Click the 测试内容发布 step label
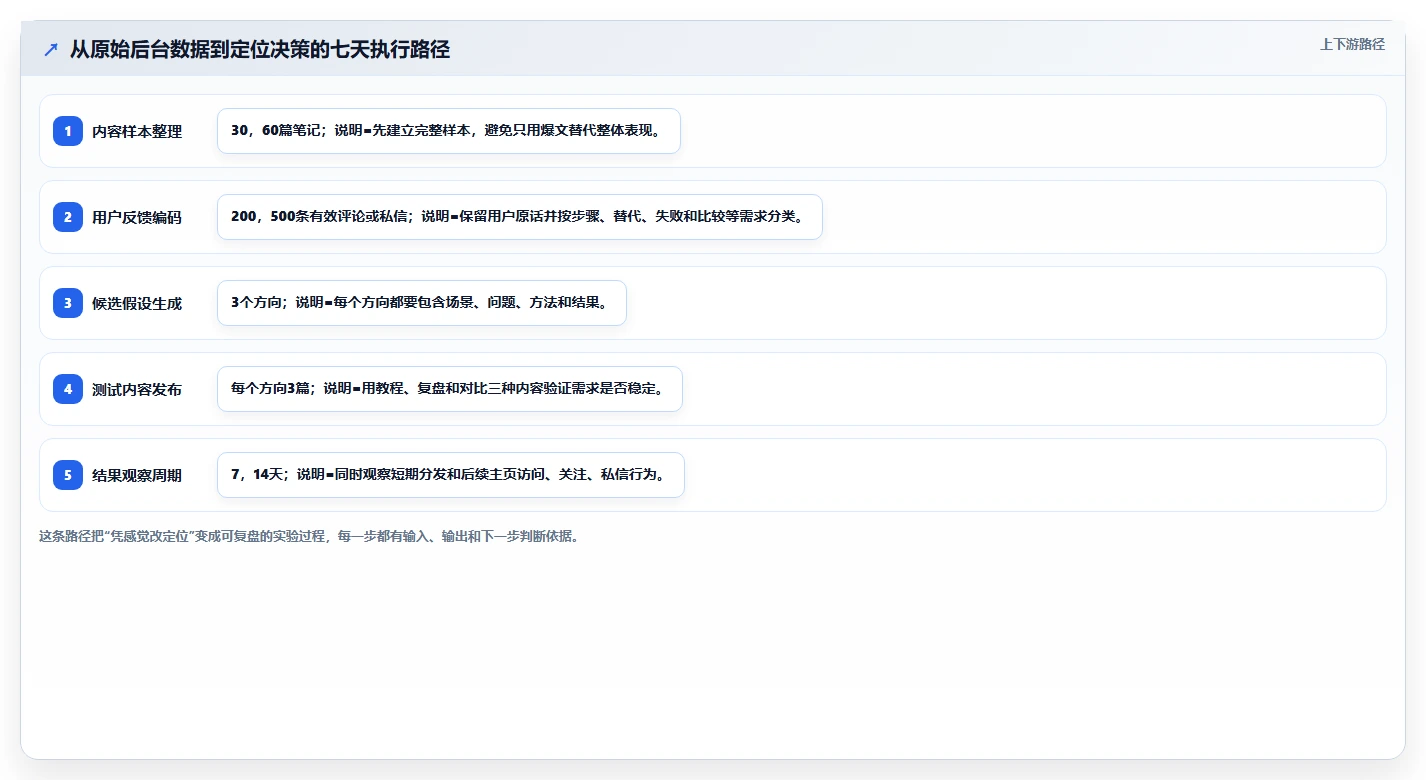The width and height of the screenshot is (1426, 780). tap(137, 389)
